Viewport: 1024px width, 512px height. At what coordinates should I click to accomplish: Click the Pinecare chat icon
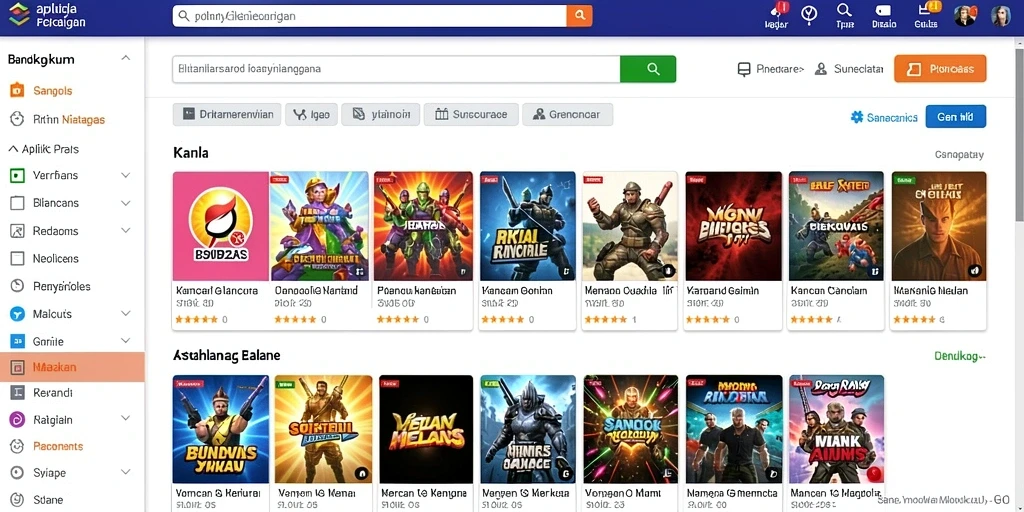click(744, 69)
